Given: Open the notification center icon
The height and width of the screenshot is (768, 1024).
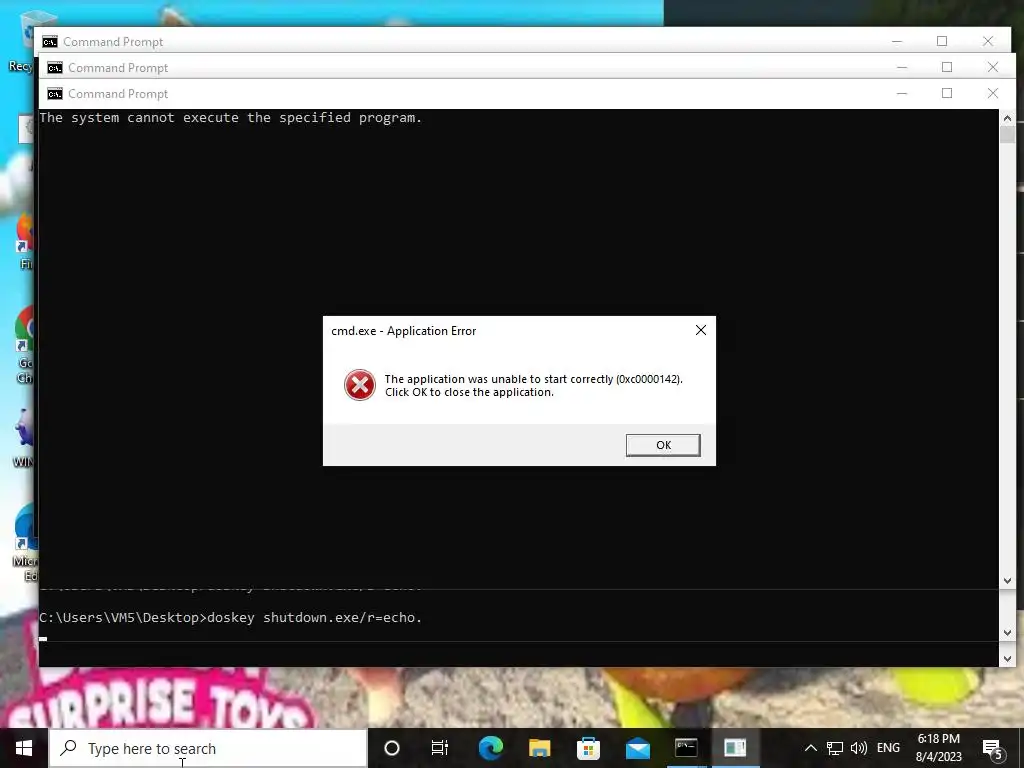Looking at the screenshot, I should (993, 750).
